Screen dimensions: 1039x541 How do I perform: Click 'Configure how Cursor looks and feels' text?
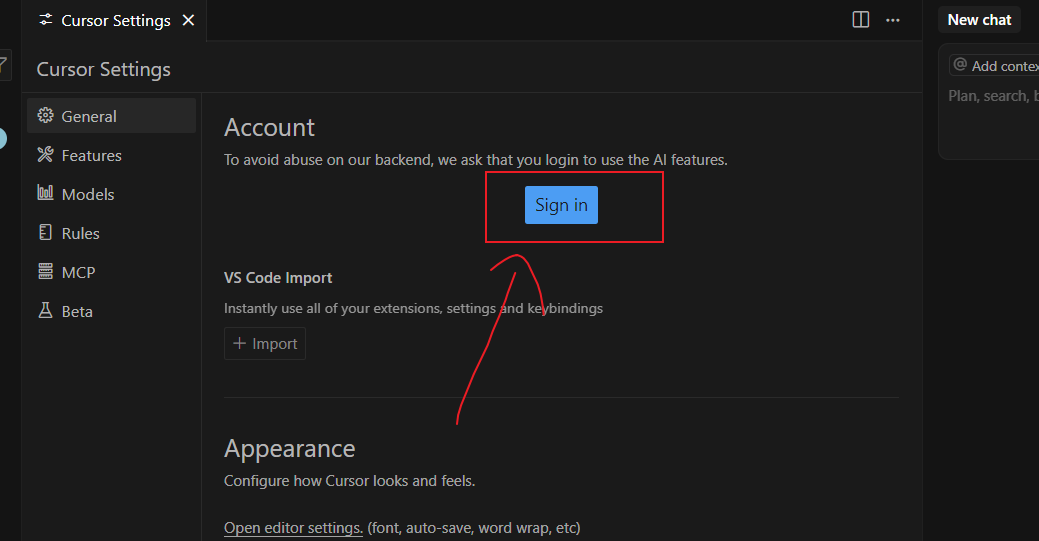coord(349,481)
